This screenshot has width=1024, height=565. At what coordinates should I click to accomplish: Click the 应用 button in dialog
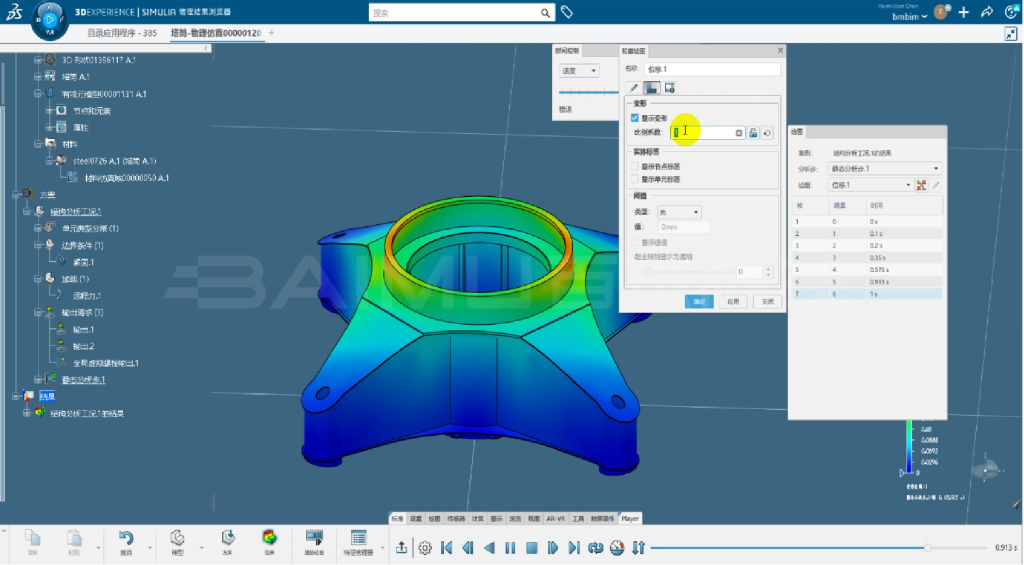(733, 301)
